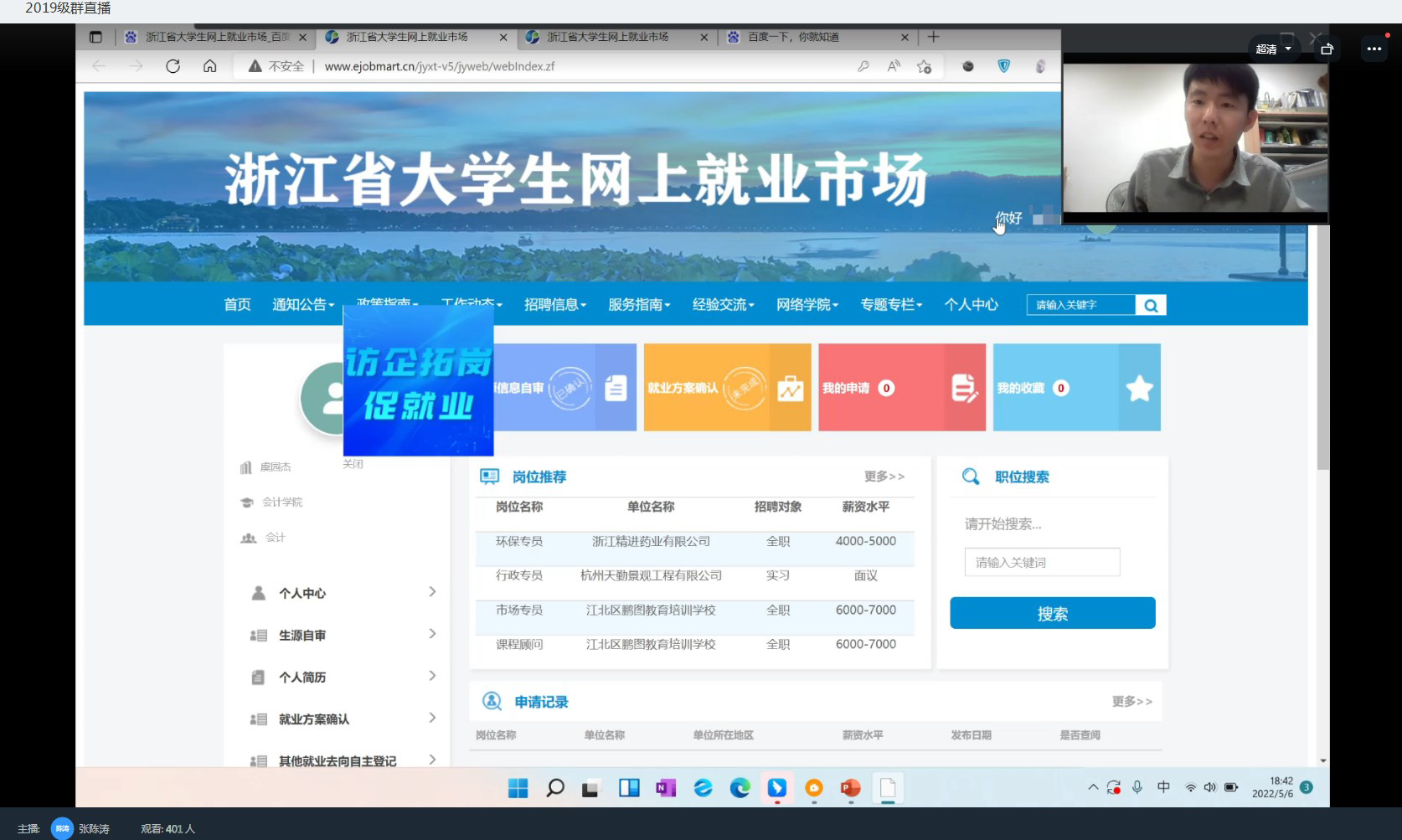Click the 访企拓岗 促就业 banner
Image resolution: width=1402 pixels, height=840 pixels.
(418, 380)
